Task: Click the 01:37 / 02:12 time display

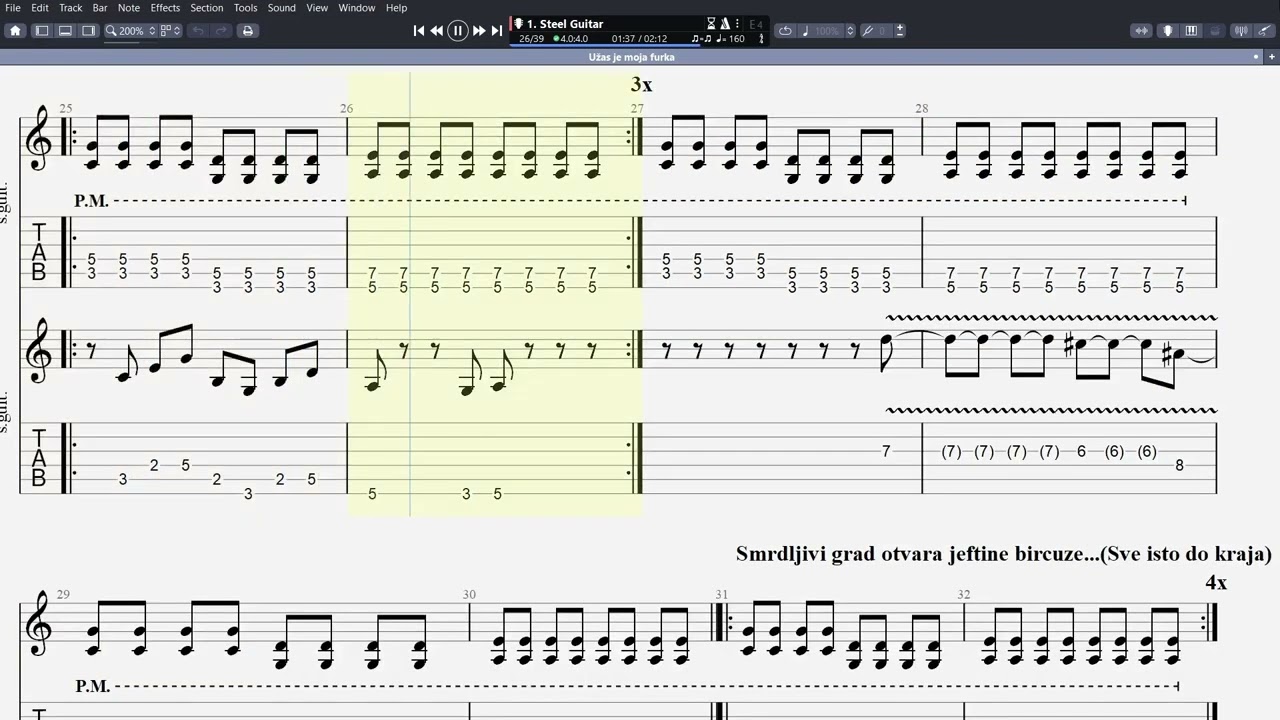Action: coord(639,39)
